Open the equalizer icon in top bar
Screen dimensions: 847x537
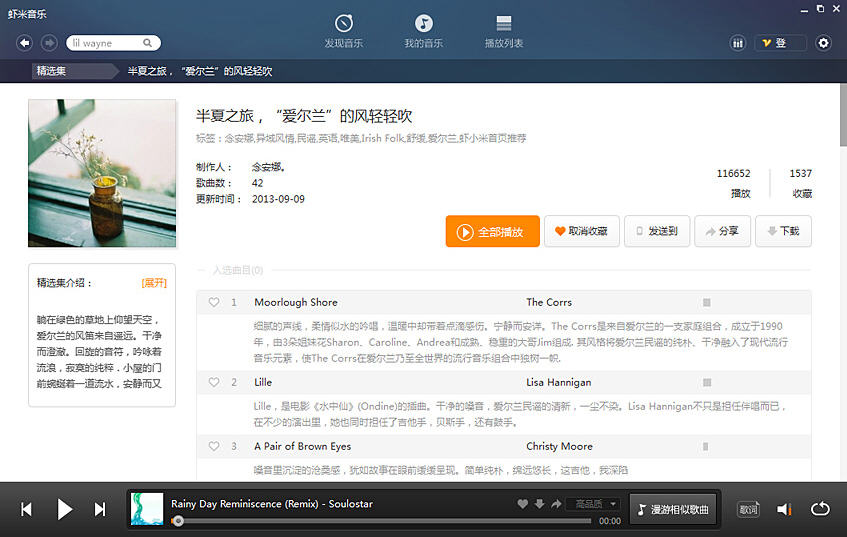[x=738, y=43]
